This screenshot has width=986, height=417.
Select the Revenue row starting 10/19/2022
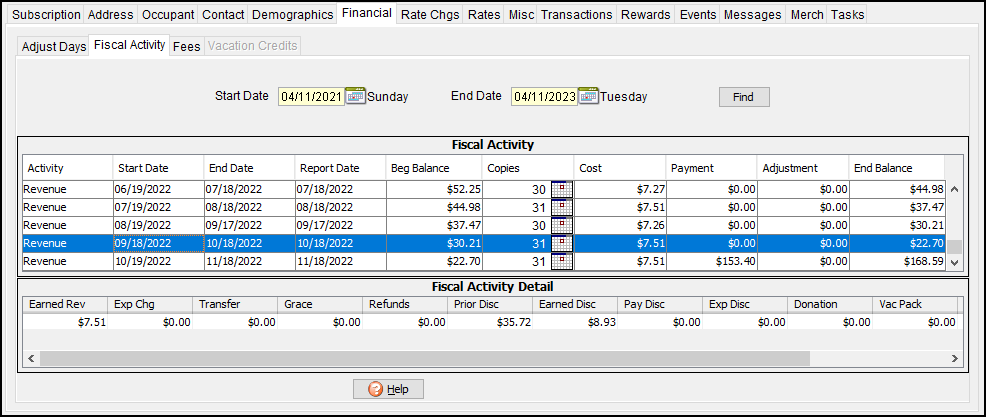[66, 262]
